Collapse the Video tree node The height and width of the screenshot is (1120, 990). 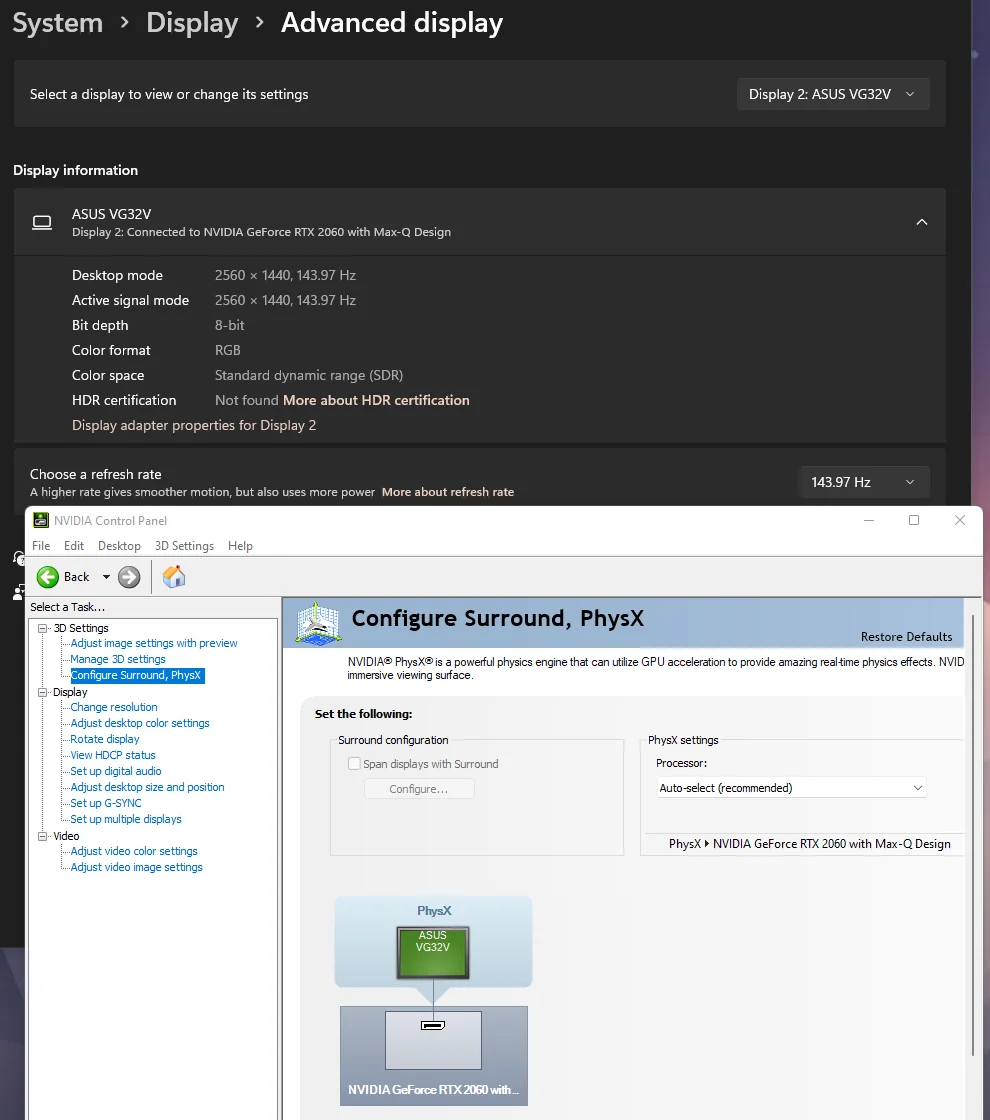[43, 836]
